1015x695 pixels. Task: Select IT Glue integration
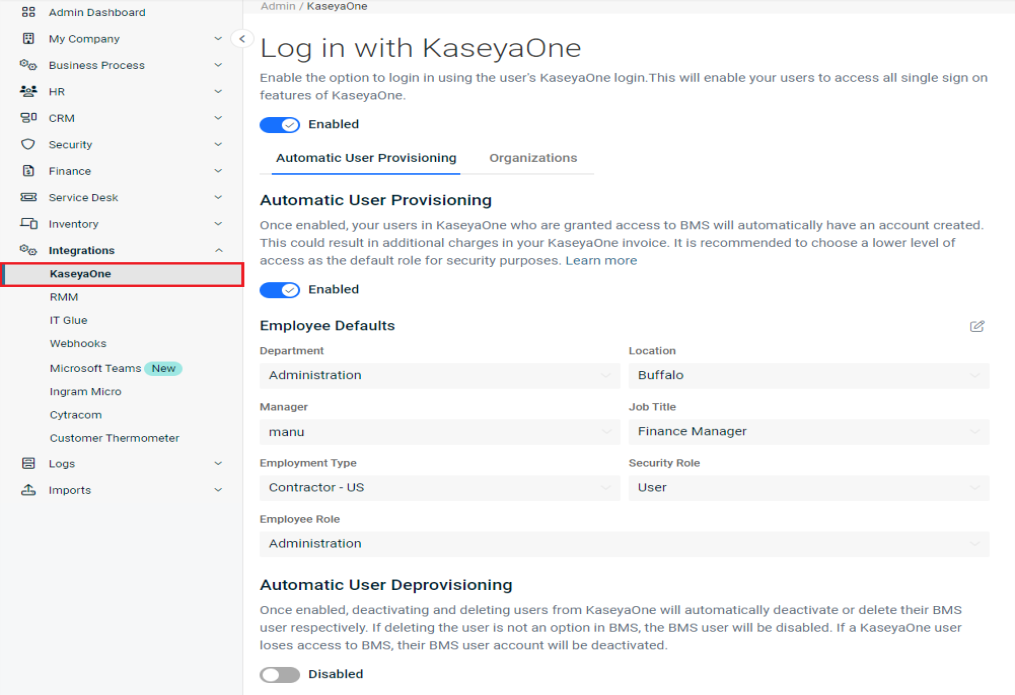tap(68, 320)
